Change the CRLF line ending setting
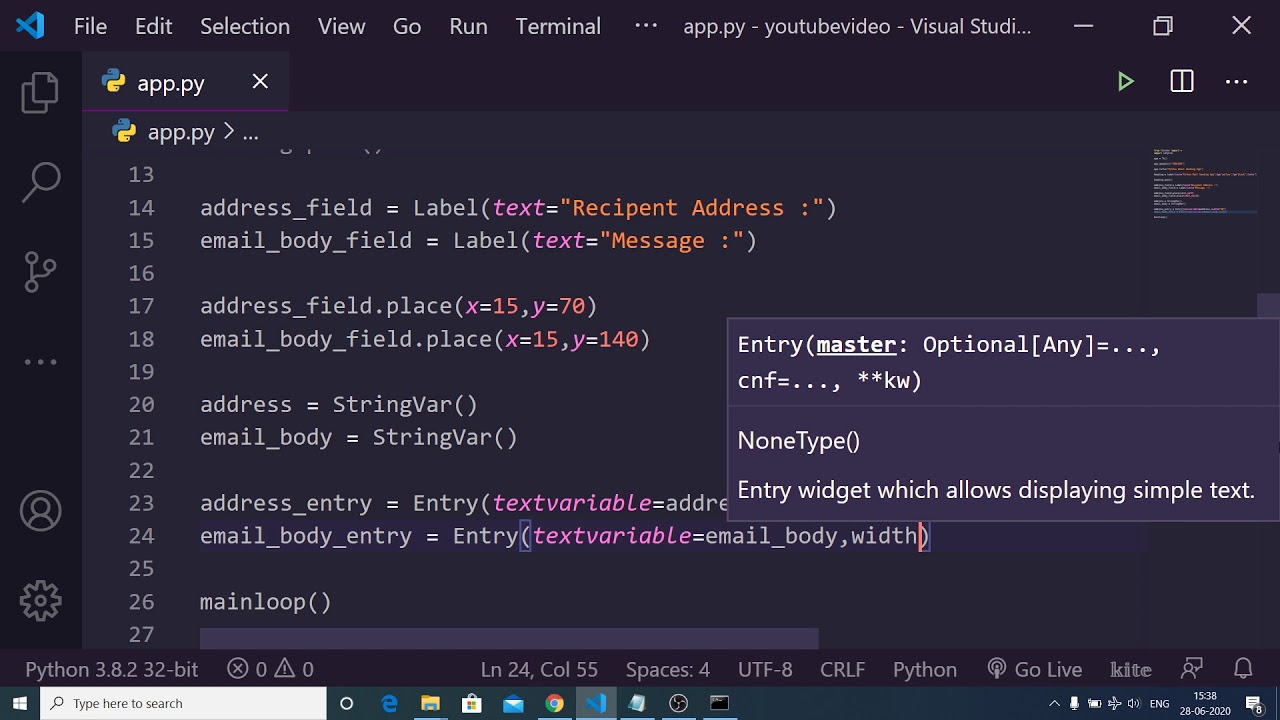Viewport: 1280px width, 720px height. point(842,669)
